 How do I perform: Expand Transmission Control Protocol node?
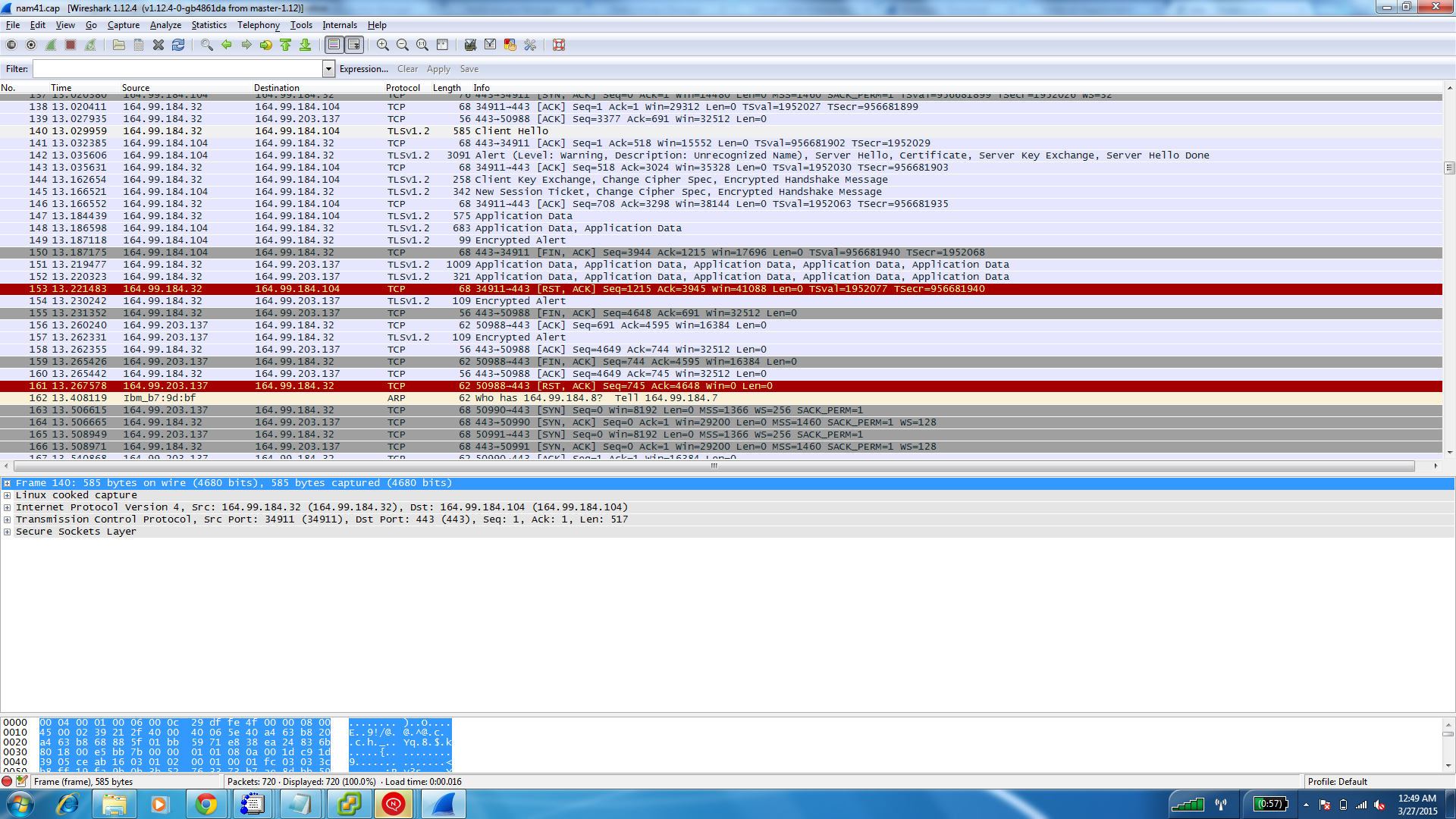click(x=7, y=519)
